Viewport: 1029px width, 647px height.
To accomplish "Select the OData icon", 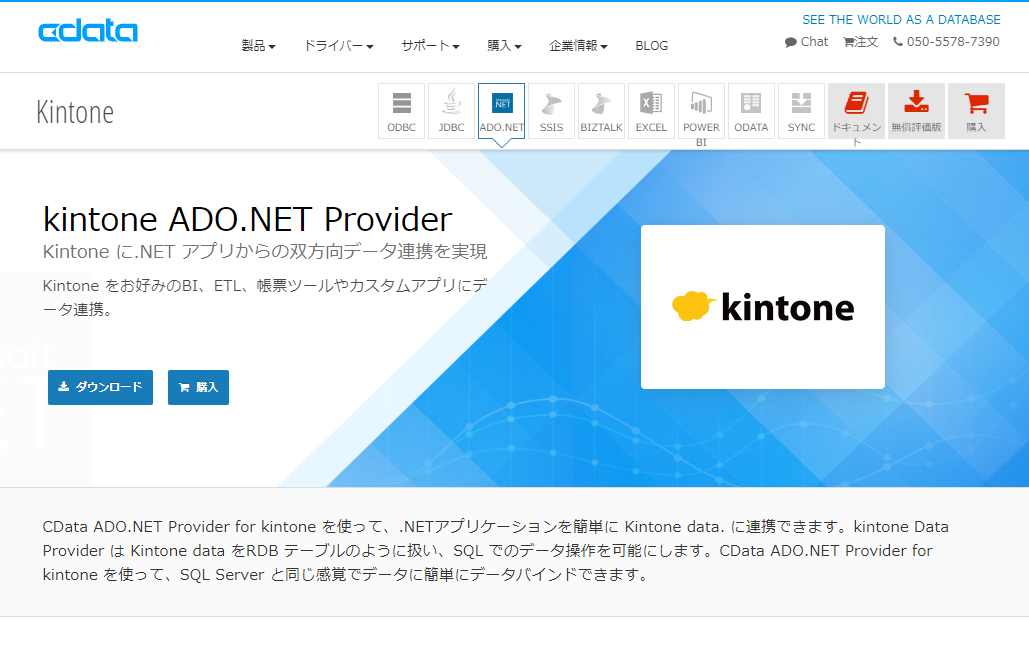I will (x=751, y=111).
